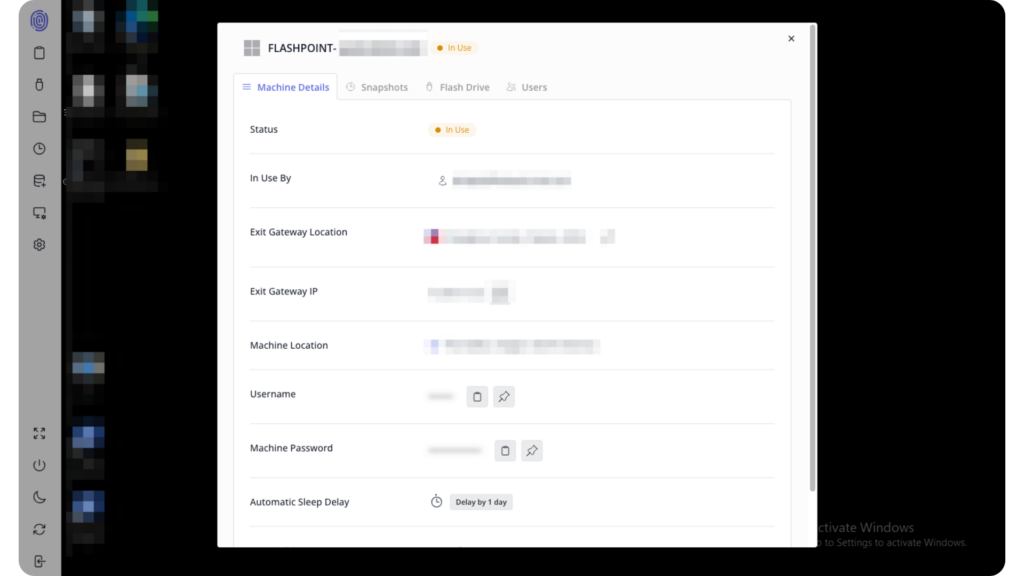The width and height of the screenshot is (1024, 576).
Task: Open the folder icon in sidebar
Action: [39, 117]
